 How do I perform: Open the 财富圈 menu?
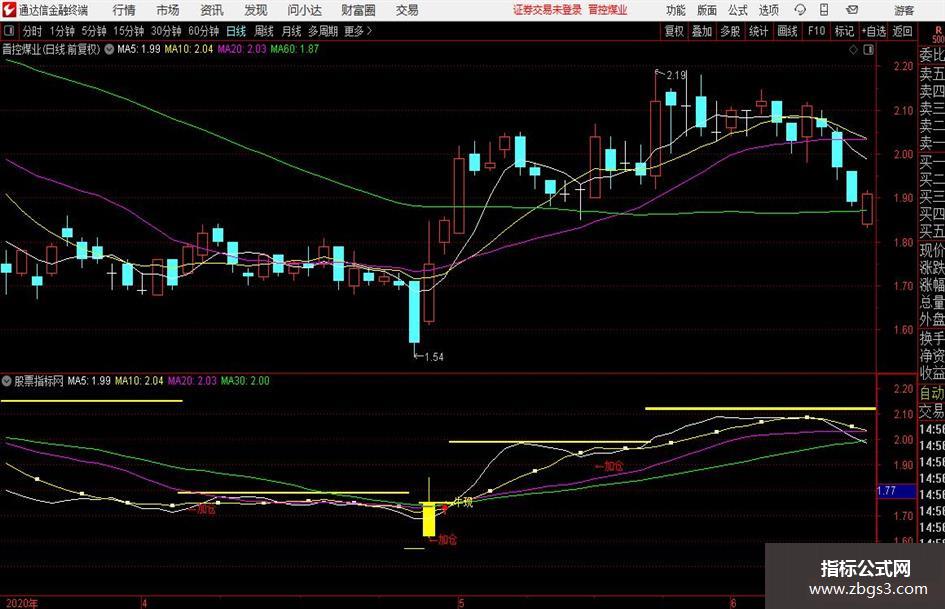coord(358,10)
